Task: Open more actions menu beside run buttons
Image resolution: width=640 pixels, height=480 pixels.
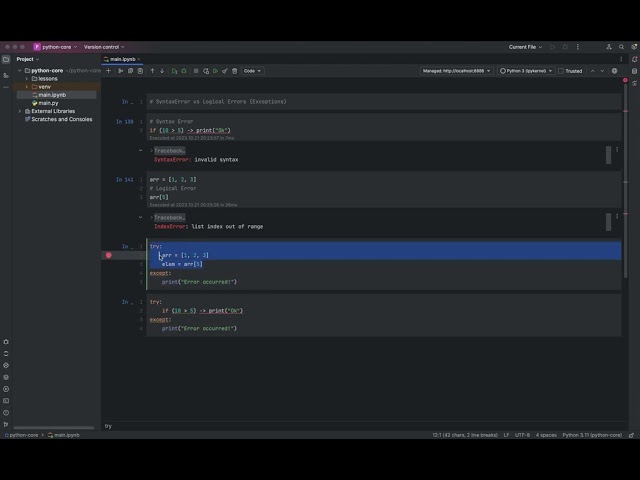Action: coord(578,47)
